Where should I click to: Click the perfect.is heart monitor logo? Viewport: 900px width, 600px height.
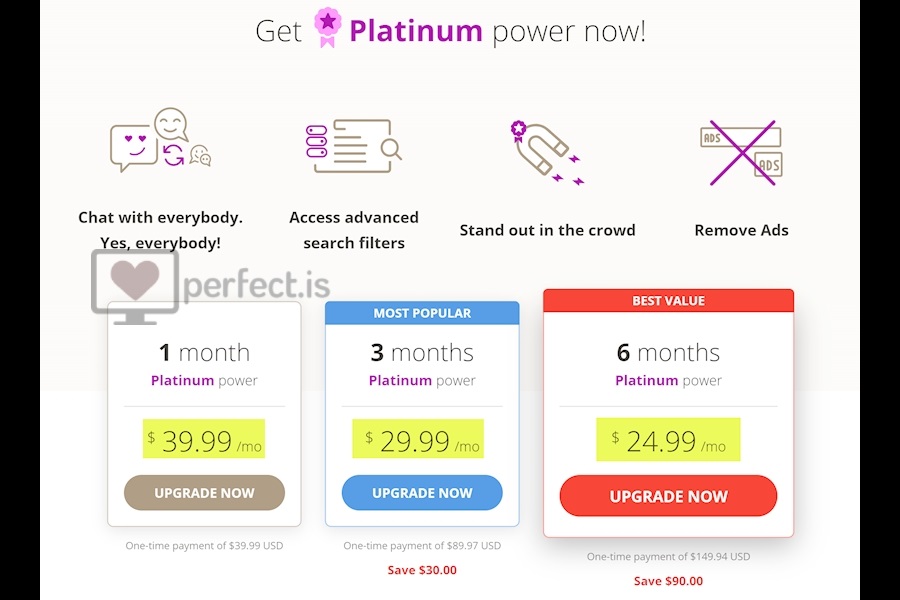pos(210,286)
